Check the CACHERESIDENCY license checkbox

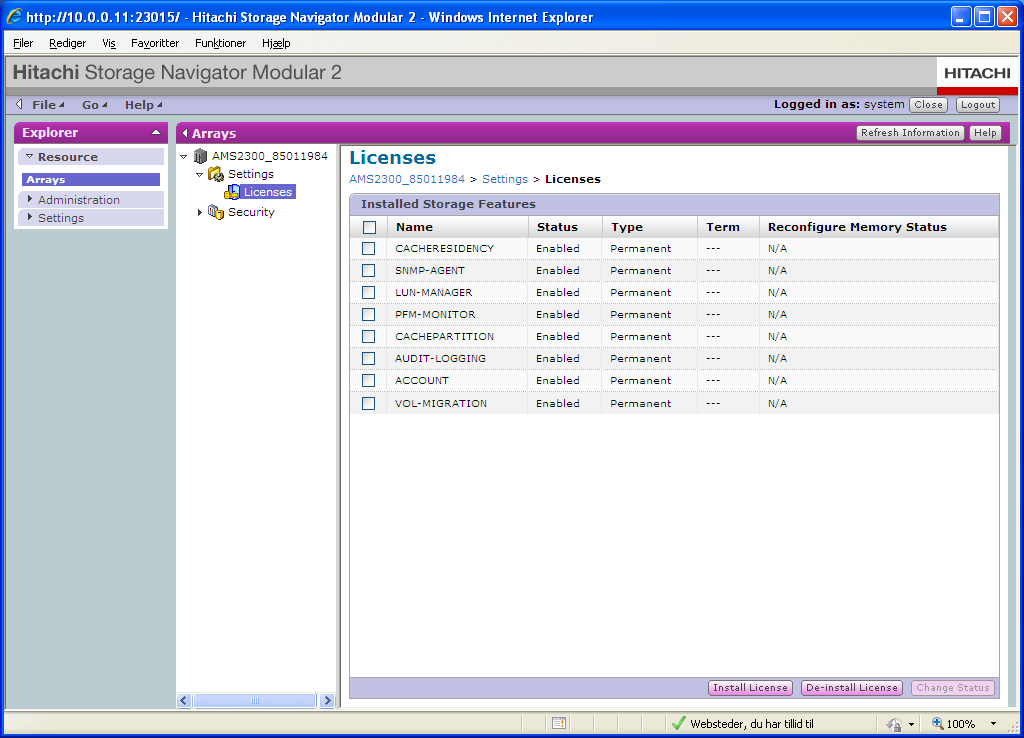[369, 248]
